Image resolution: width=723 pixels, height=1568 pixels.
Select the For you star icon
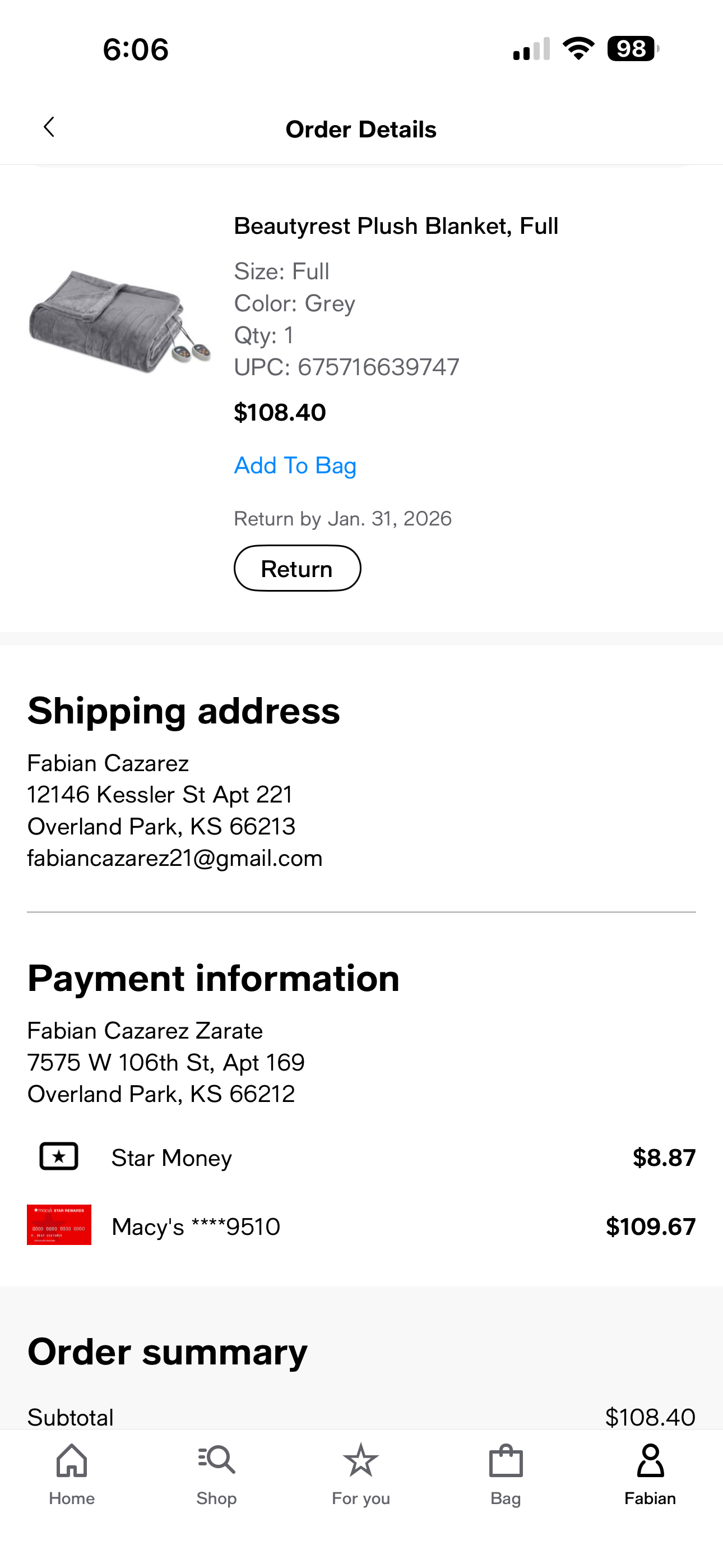click(x=361, y=1460)
